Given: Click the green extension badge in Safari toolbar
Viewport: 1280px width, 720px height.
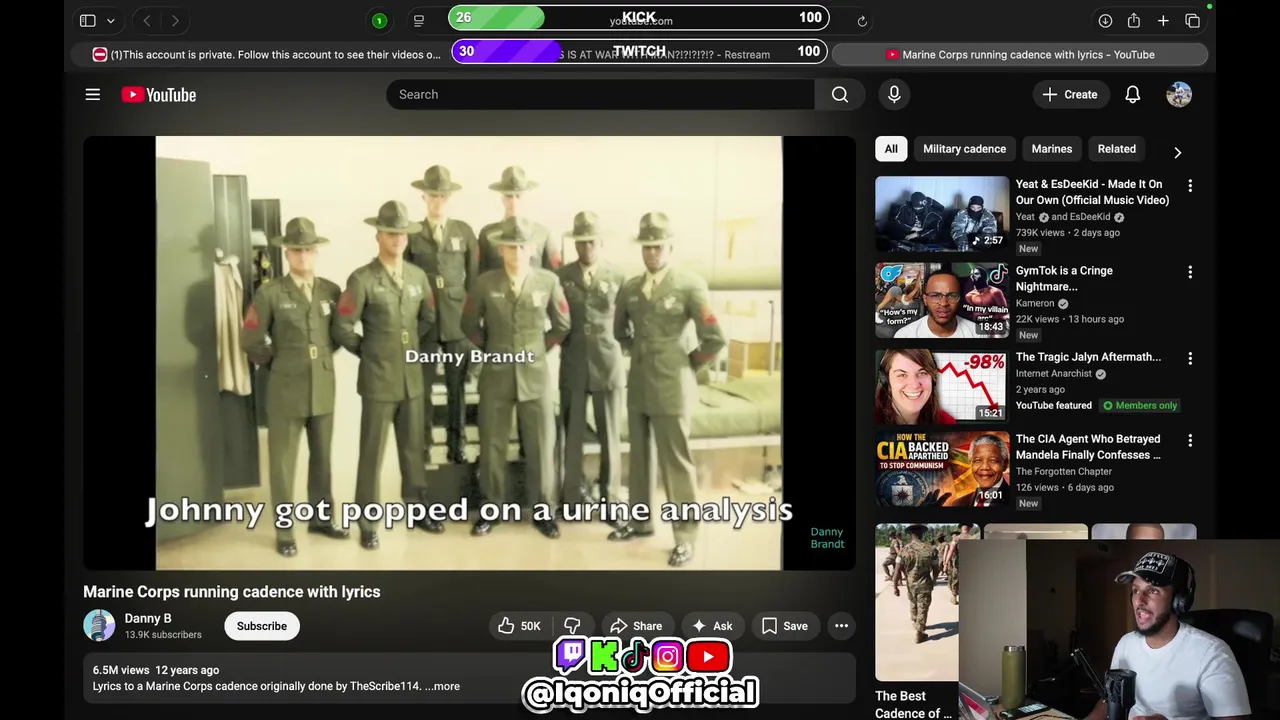Looking at the screenshot, I should click(379, 20).
